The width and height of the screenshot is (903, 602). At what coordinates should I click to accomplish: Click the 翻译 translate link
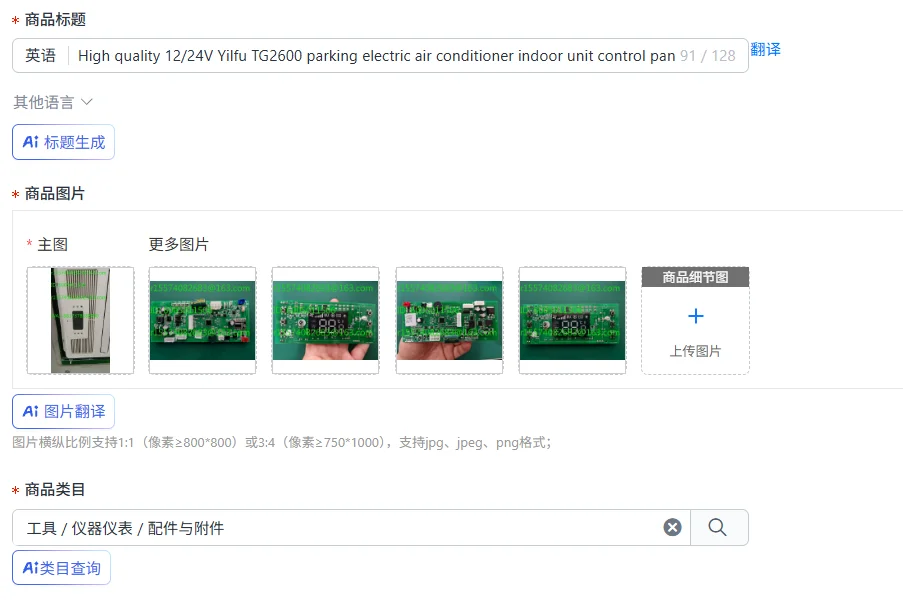coord(765,50)
